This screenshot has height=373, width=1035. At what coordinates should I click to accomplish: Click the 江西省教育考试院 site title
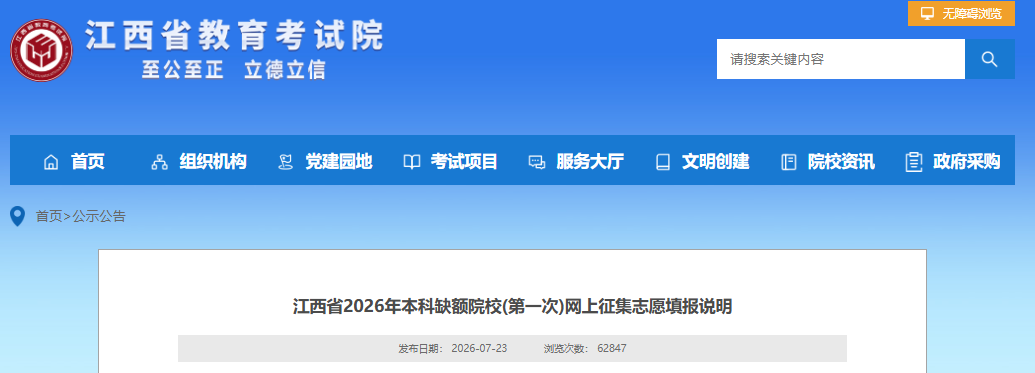pos(234,36)
